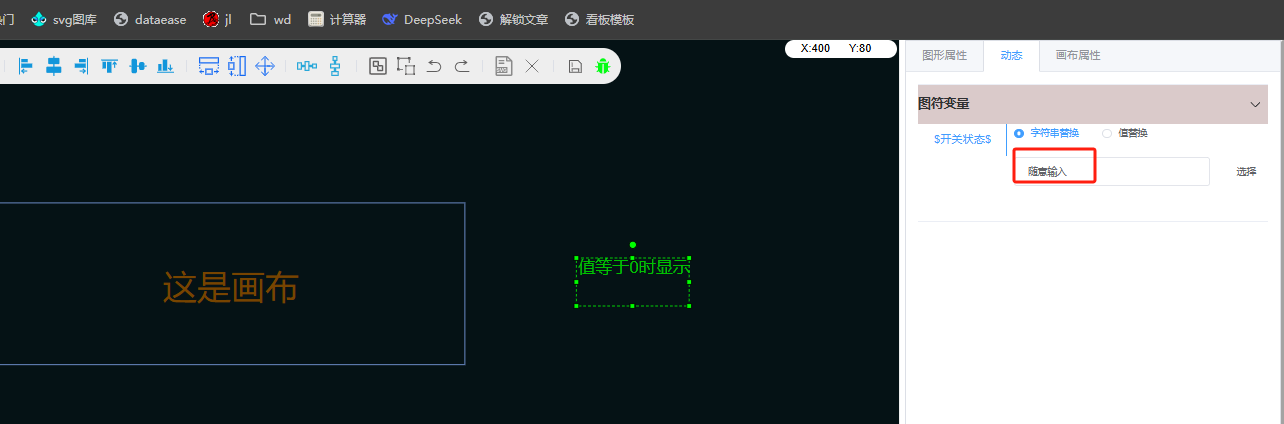Distribute selected items horizontally

(307, 66)
